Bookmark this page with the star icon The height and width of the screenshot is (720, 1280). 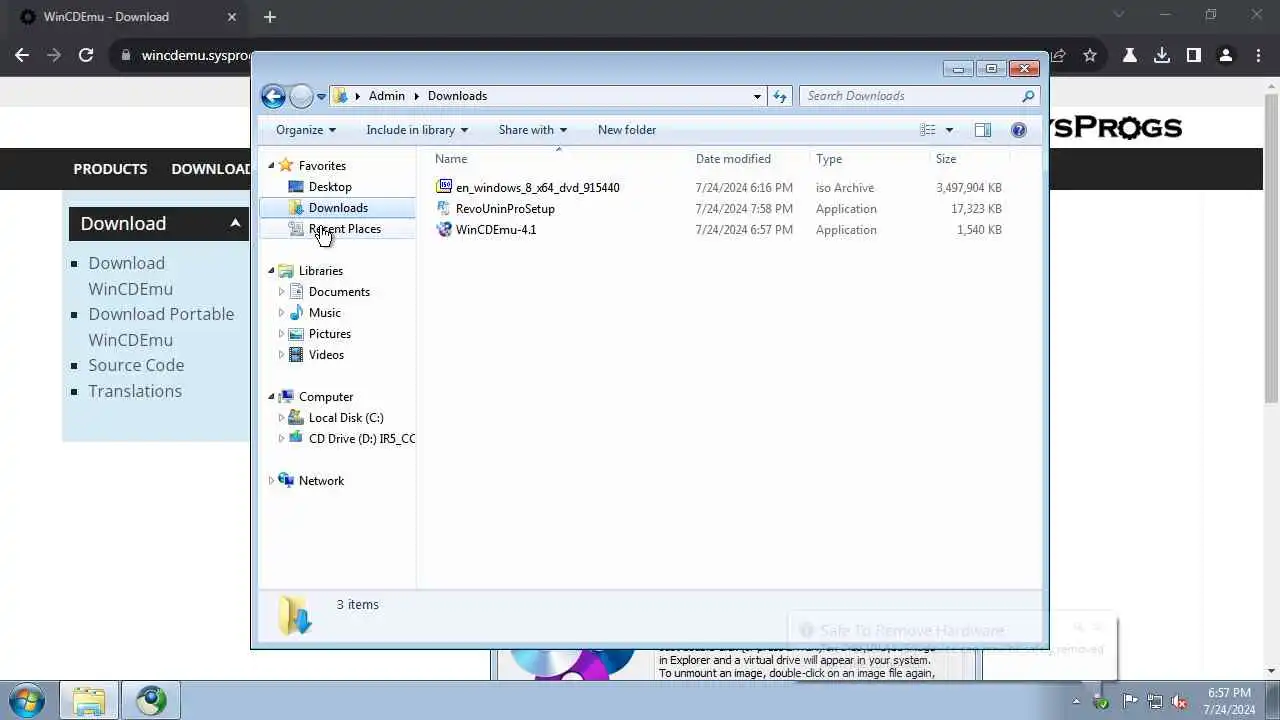[1090, 56]
